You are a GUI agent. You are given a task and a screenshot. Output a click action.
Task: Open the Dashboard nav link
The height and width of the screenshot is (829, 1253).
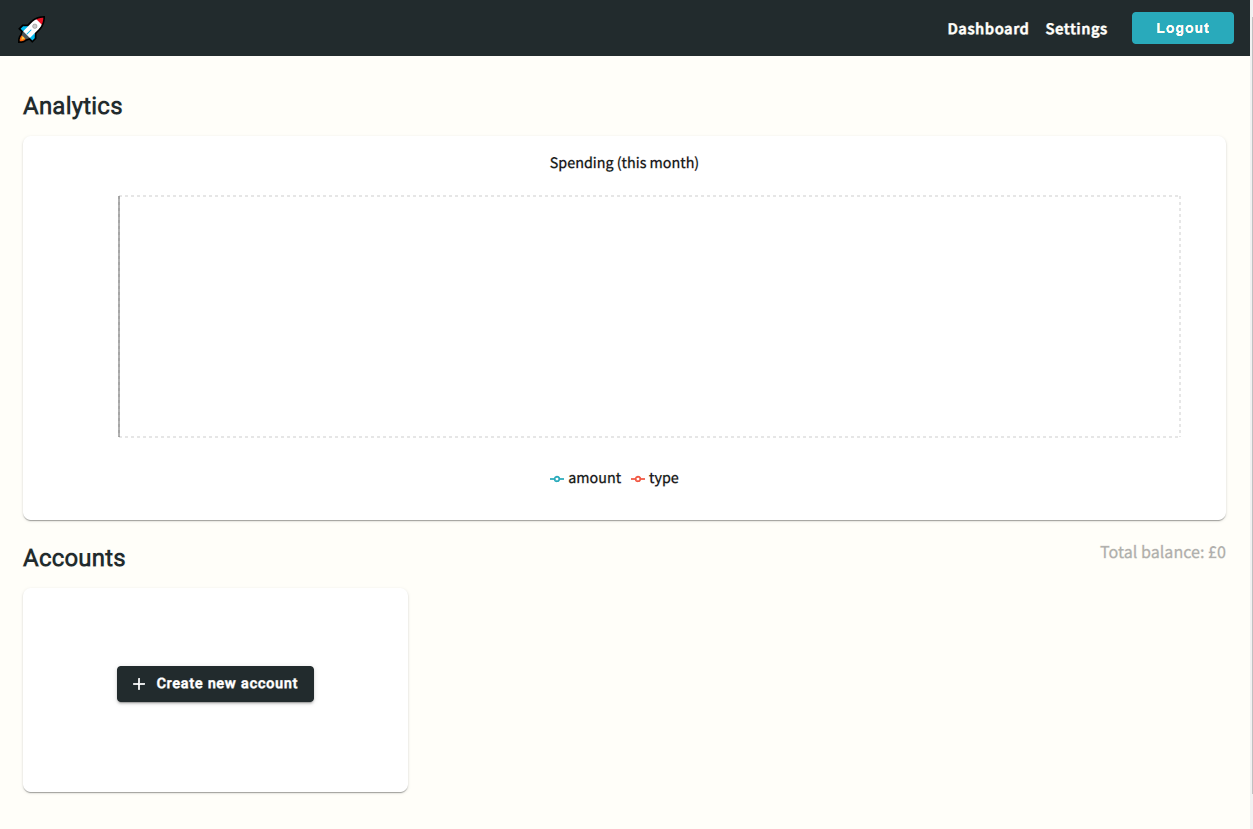tap(988, 29)
